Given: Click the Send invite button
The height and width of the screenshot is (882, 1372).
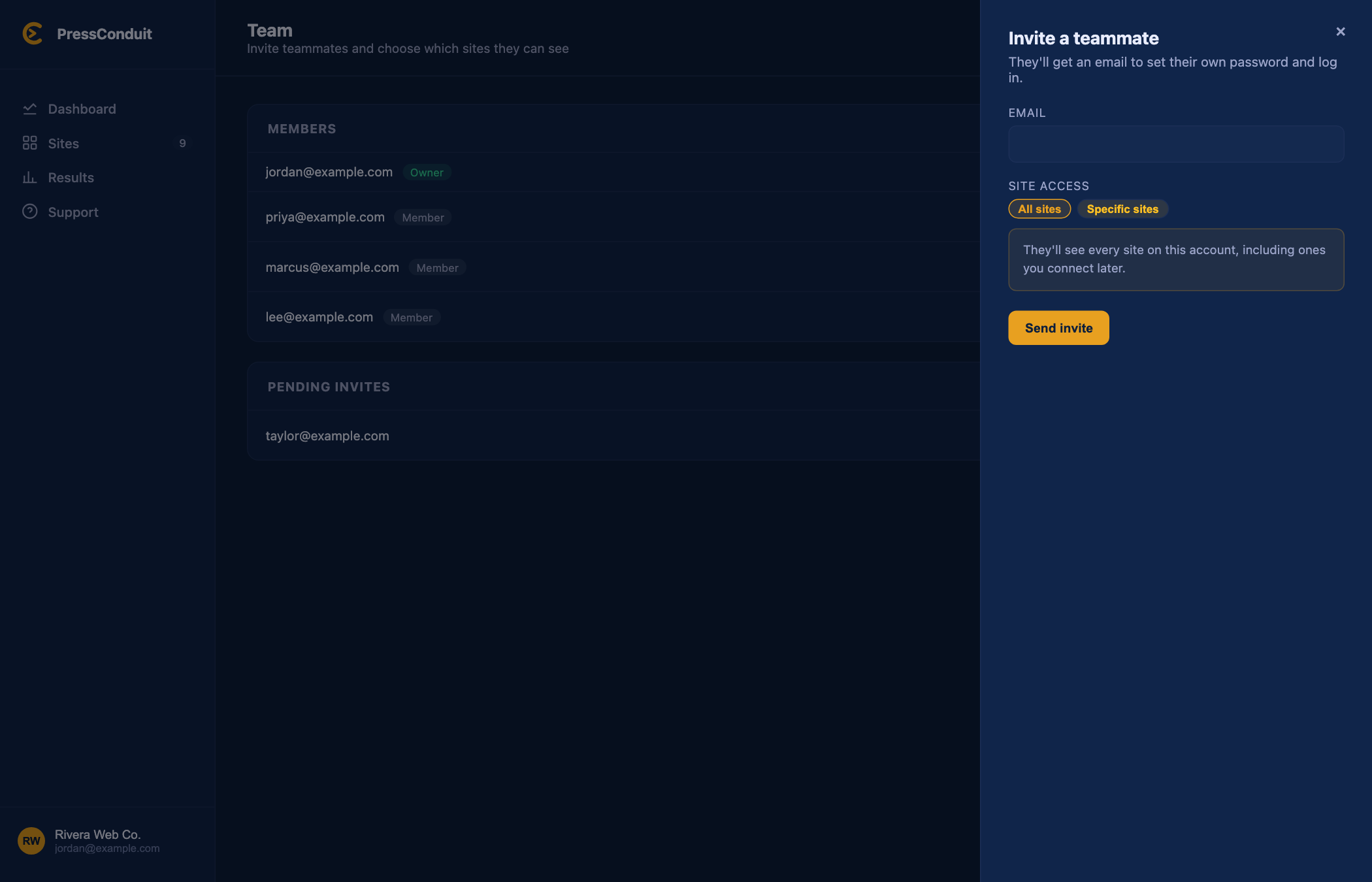Looking at the screenshot, I should [x=1058, y=328].
